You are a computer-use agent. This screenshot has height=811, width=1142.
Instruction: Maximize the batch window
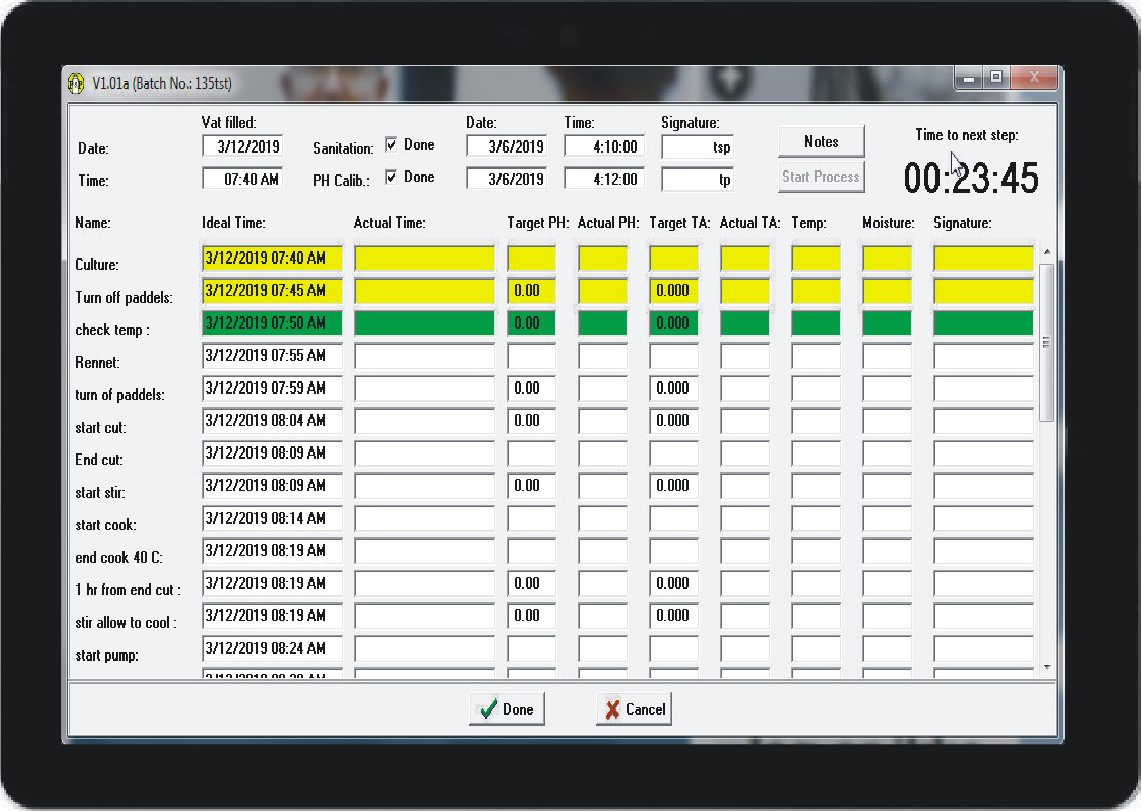tap(995, 77)
